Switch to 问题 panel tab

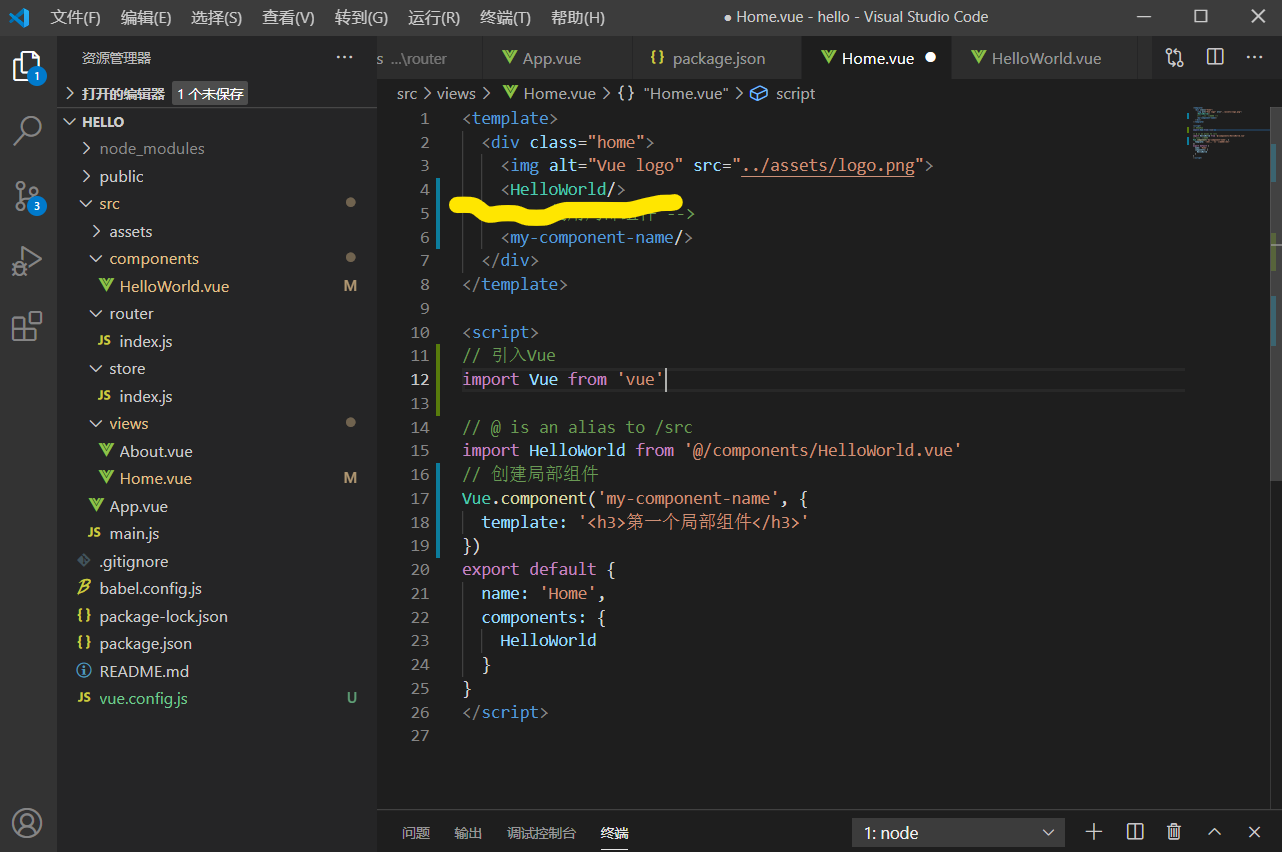click(x=416, y=833)
